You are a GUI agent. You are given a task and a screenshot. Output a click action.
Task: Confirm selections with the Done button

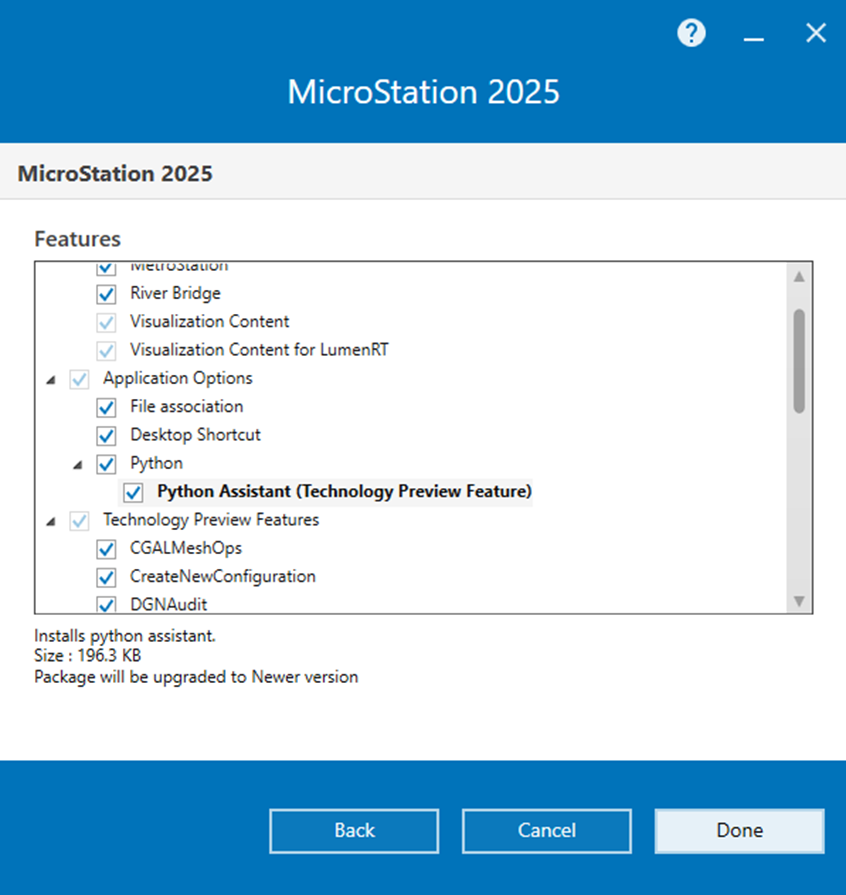point(739,831)
